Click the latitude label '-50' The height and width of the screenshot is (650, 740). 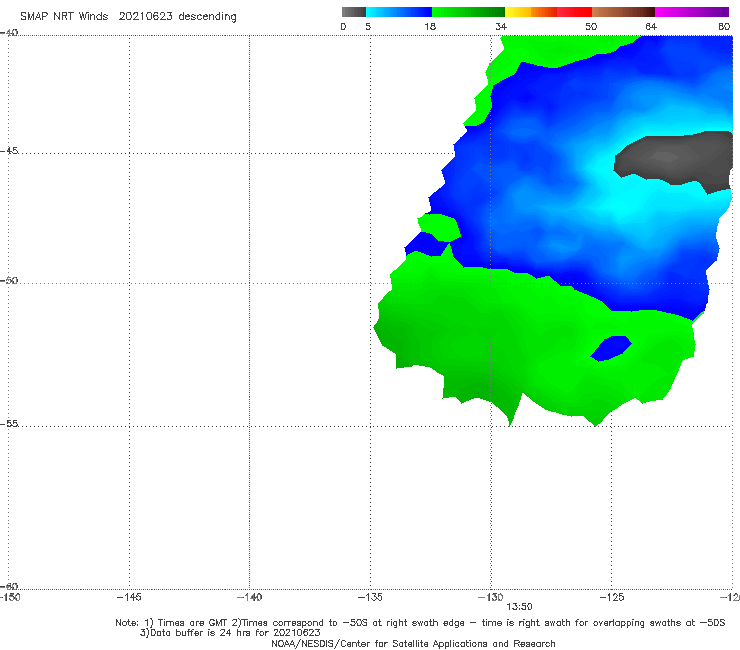9,280
